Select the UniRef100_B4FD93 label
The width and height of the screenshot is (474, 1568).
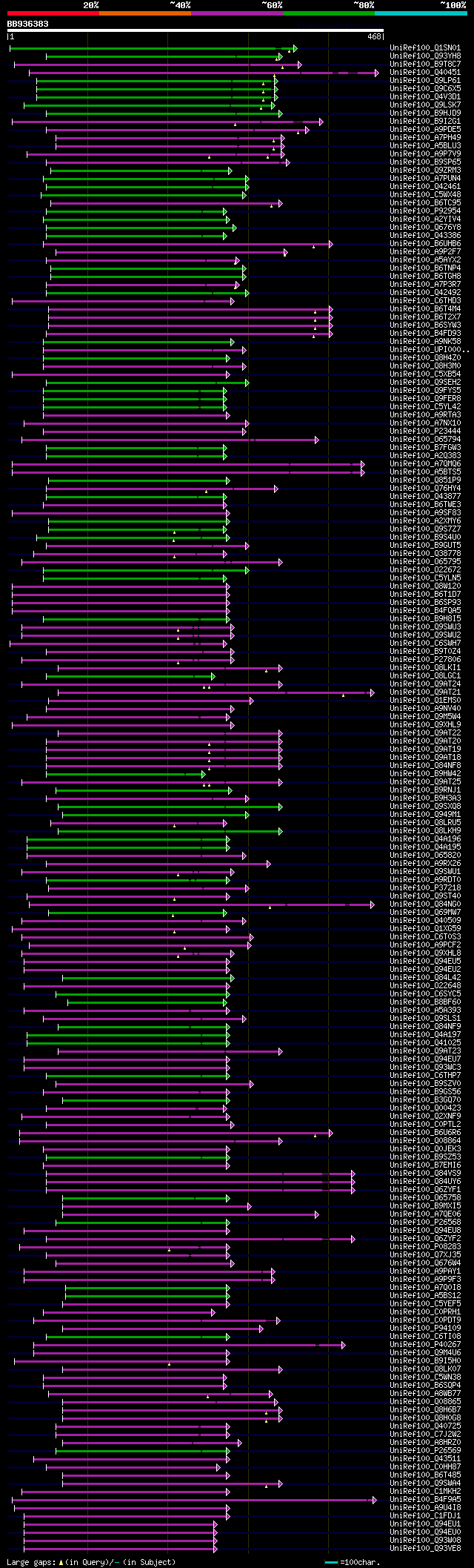[425, 334]
